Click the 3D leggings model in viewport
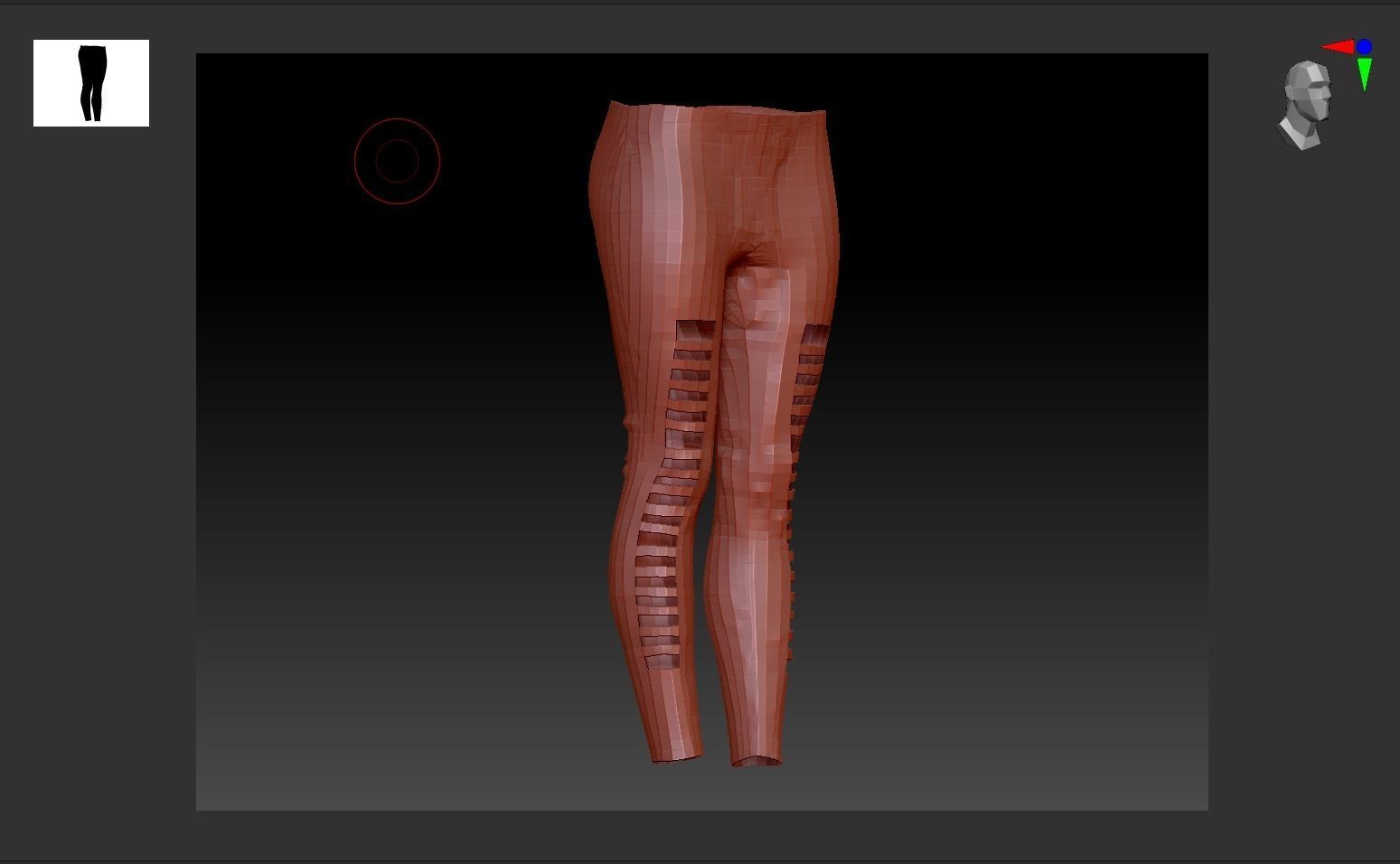Screen dimensions: 1400x864 tap(714, 434)
